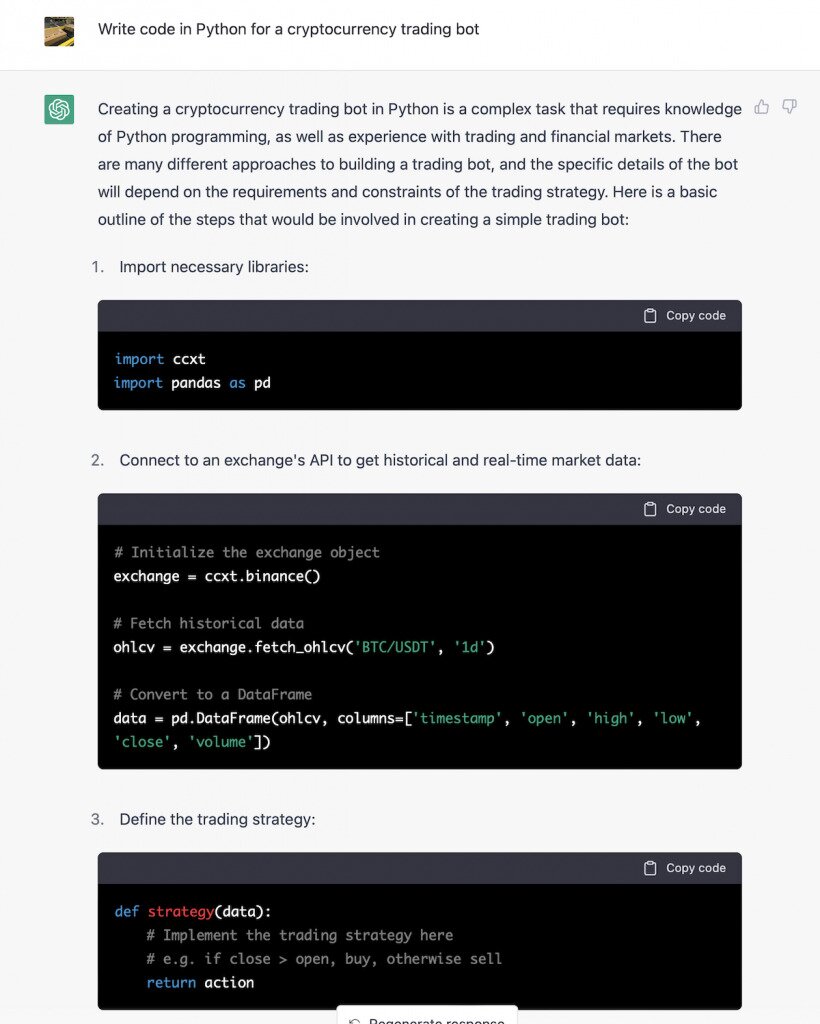
Task: Click the ChatGPT logo avatar
Action: pos(59,109)
